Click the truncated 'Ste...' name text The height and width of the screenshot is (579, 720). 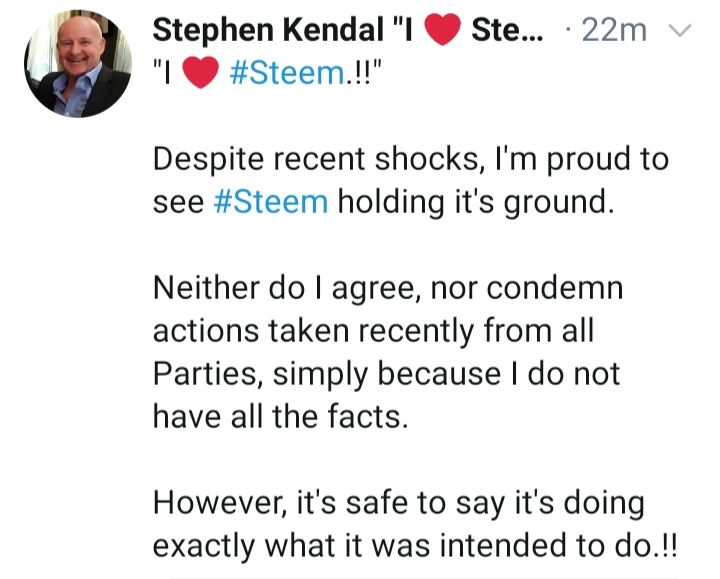[507, 31]
